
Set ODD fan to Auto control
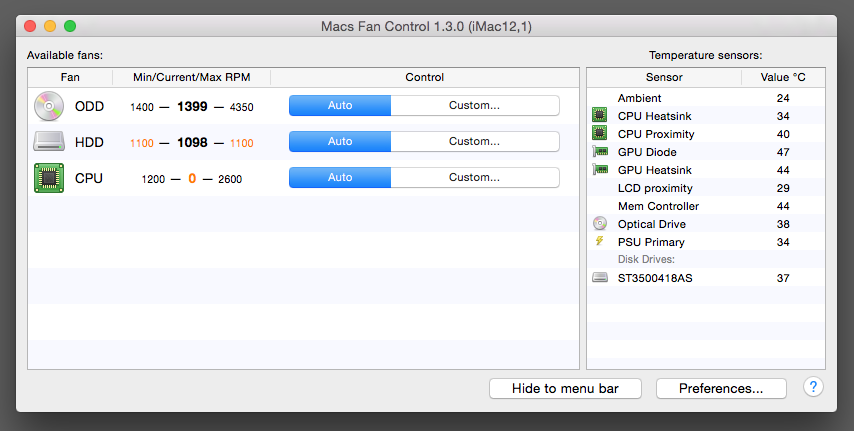click(340, 106)
